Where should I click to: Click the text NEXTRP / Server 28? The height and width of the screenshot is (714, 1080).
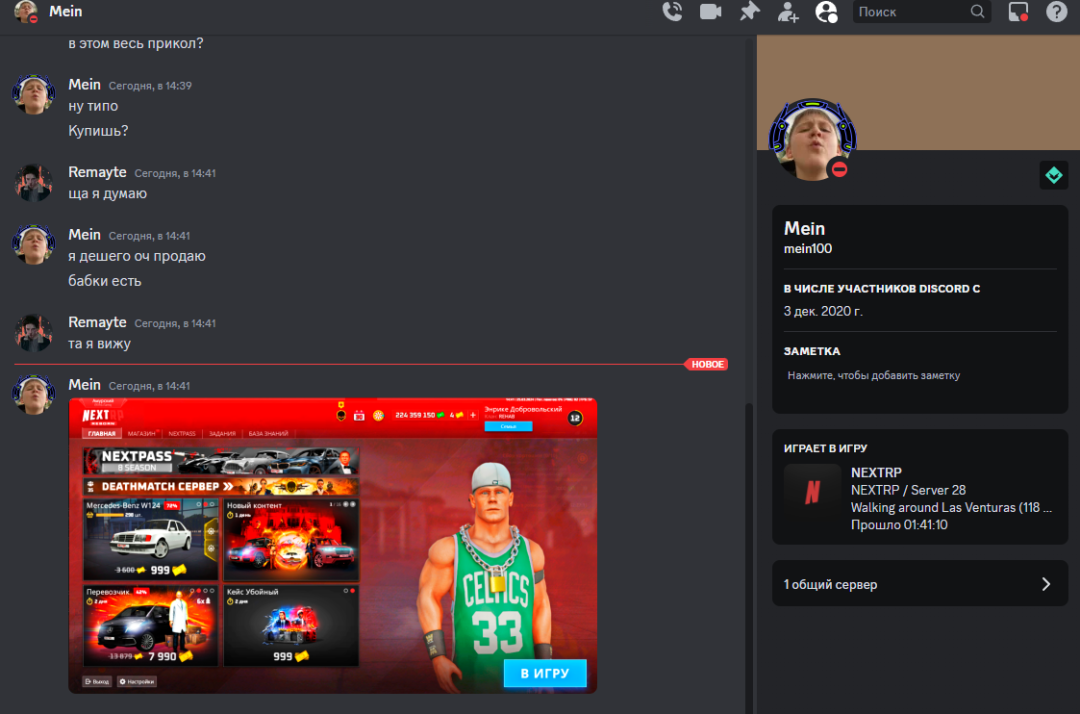pyautogui.click(x=908, y=490)
